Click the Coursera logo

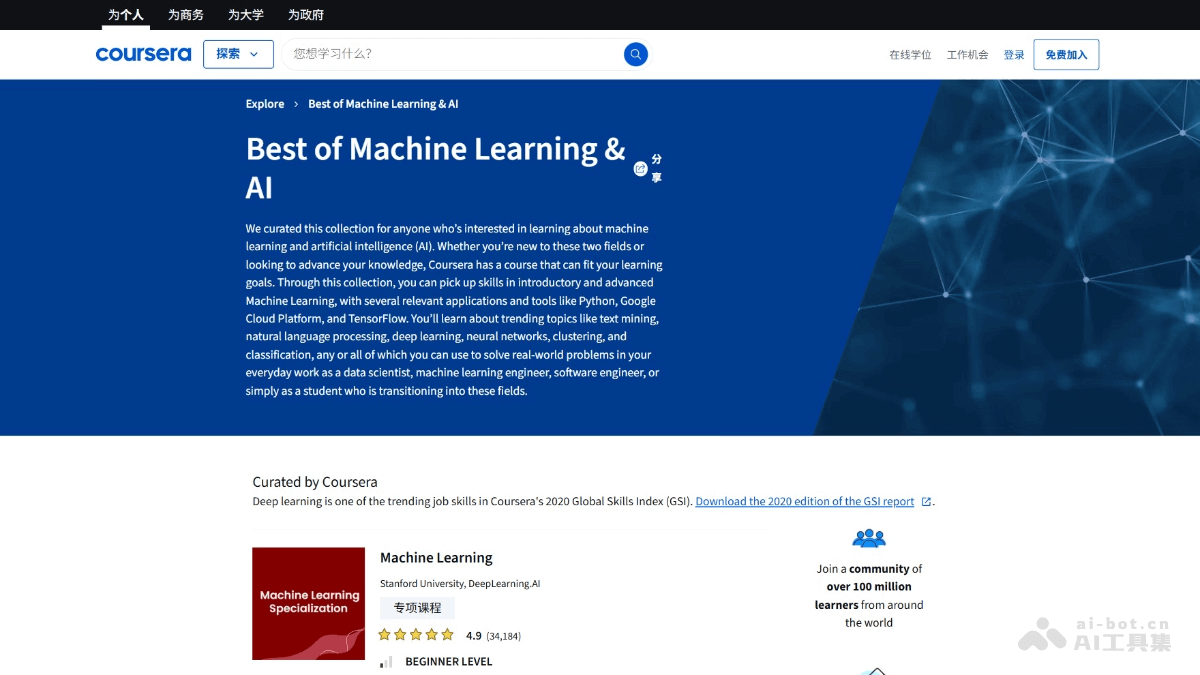pyautogui.click(x=143, y=54)
